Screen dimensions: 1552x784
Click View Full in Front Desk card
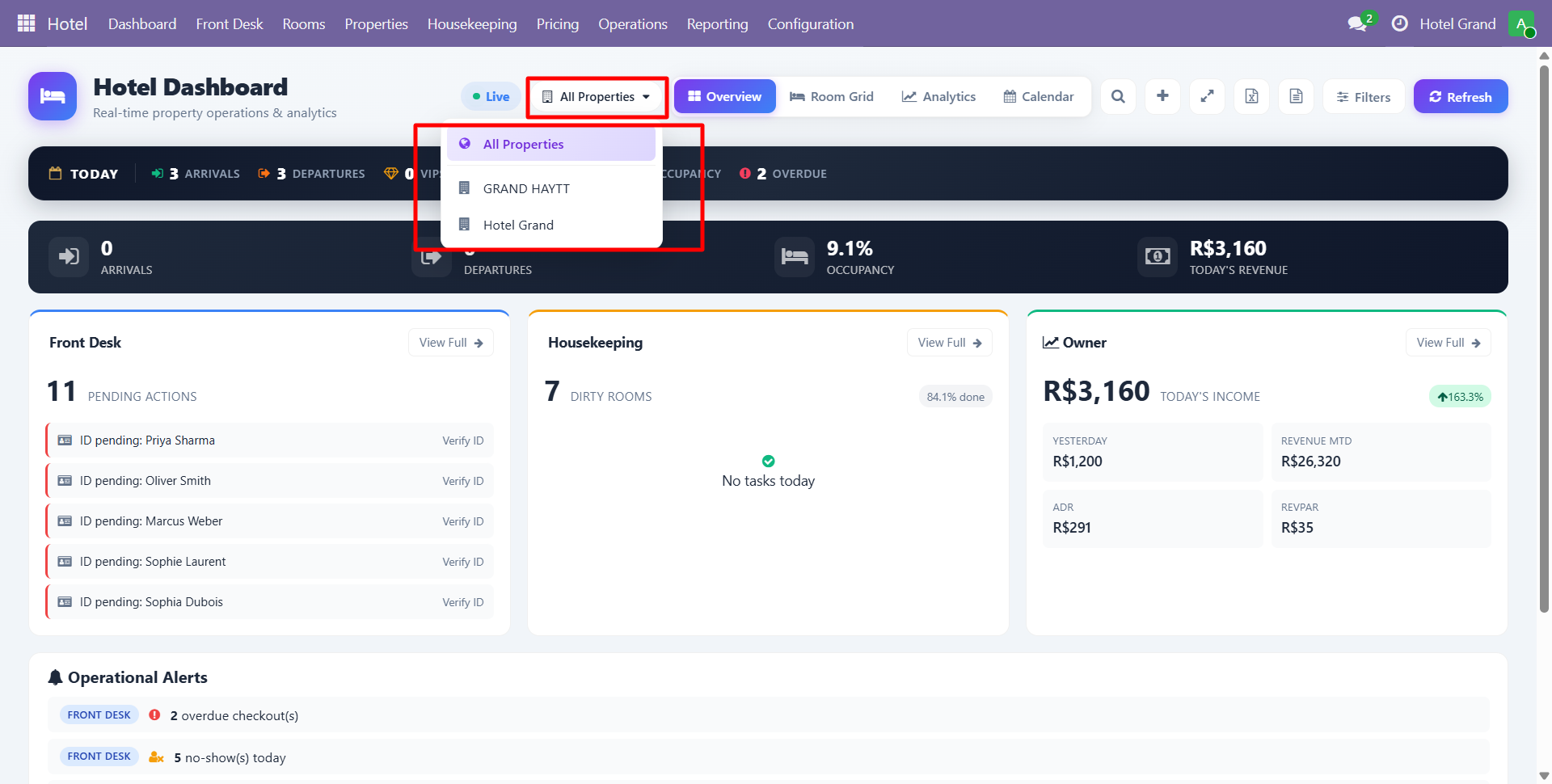point(450,343)
